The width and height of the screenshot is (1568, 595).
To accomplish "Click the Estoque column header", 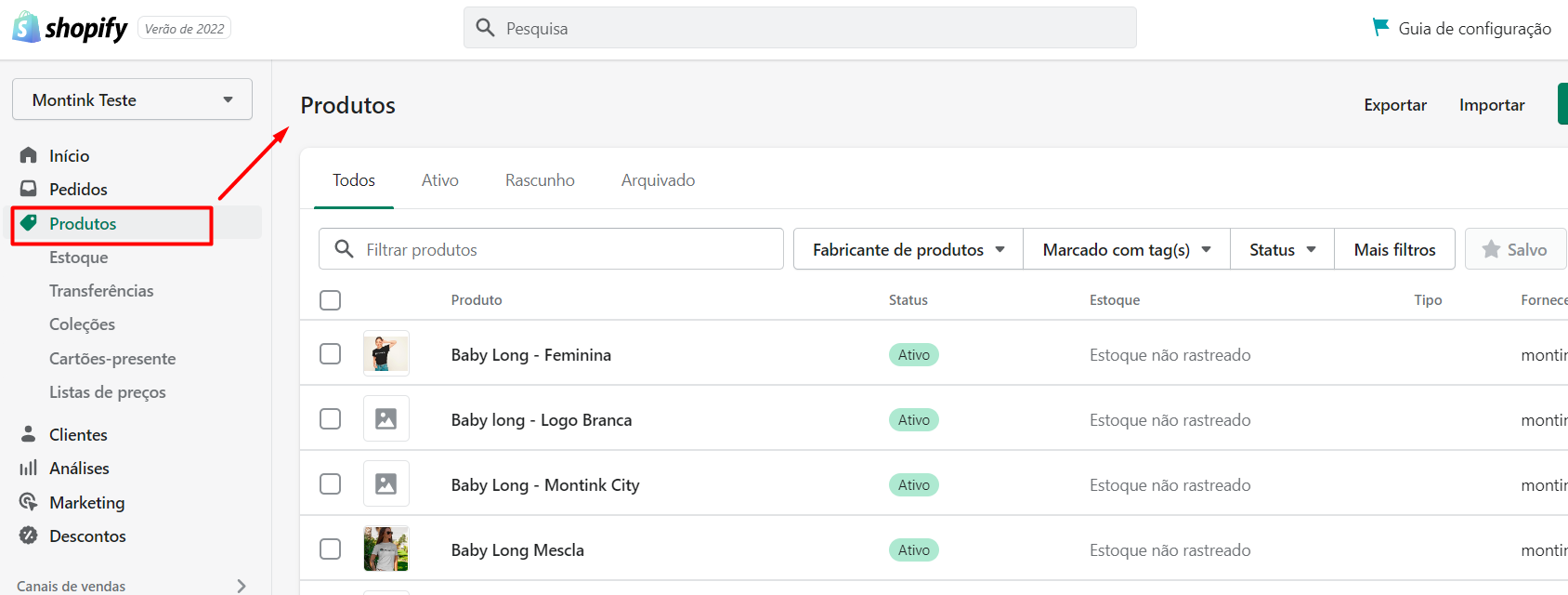I will tap(1115, 299).
